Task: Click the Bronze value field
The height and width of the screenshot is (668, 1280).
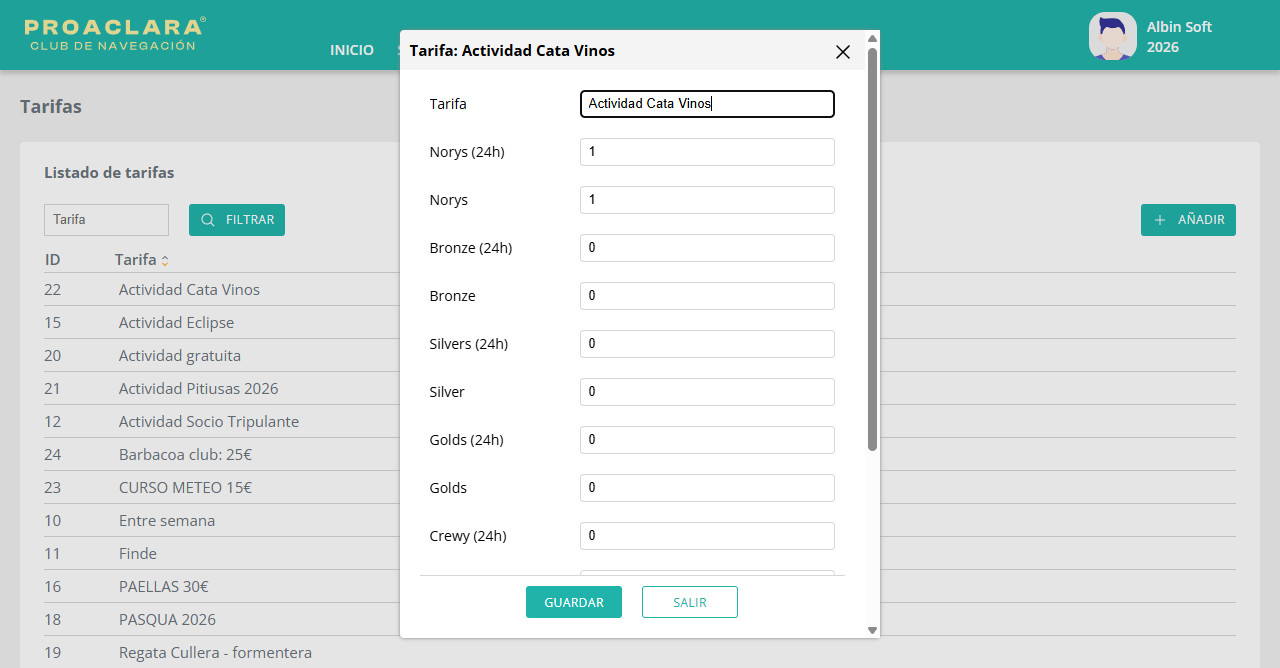Action: [707, 296]
